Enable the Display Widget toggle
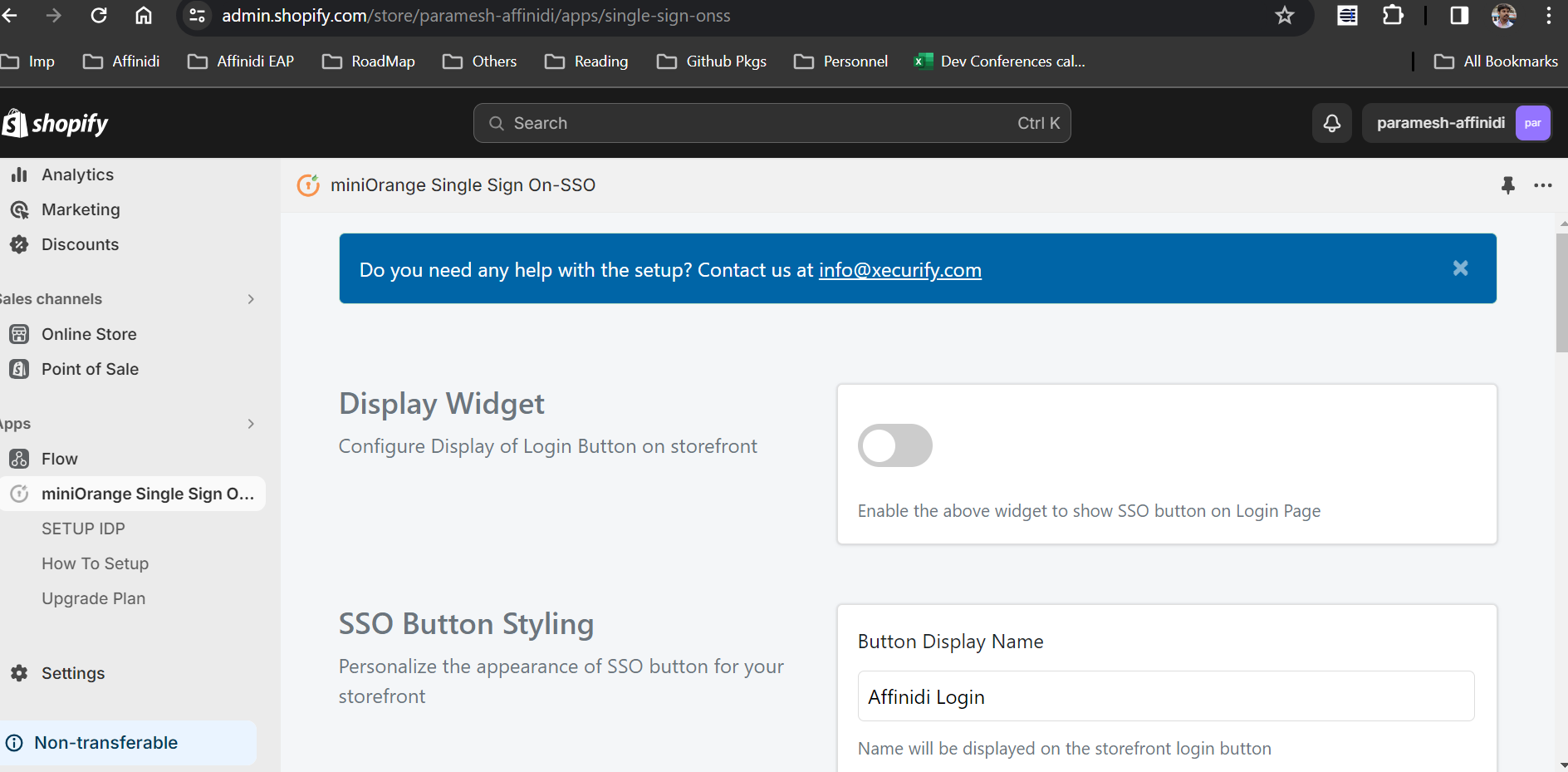Viewport: 1568px width, 772px height. click(895, 445)
